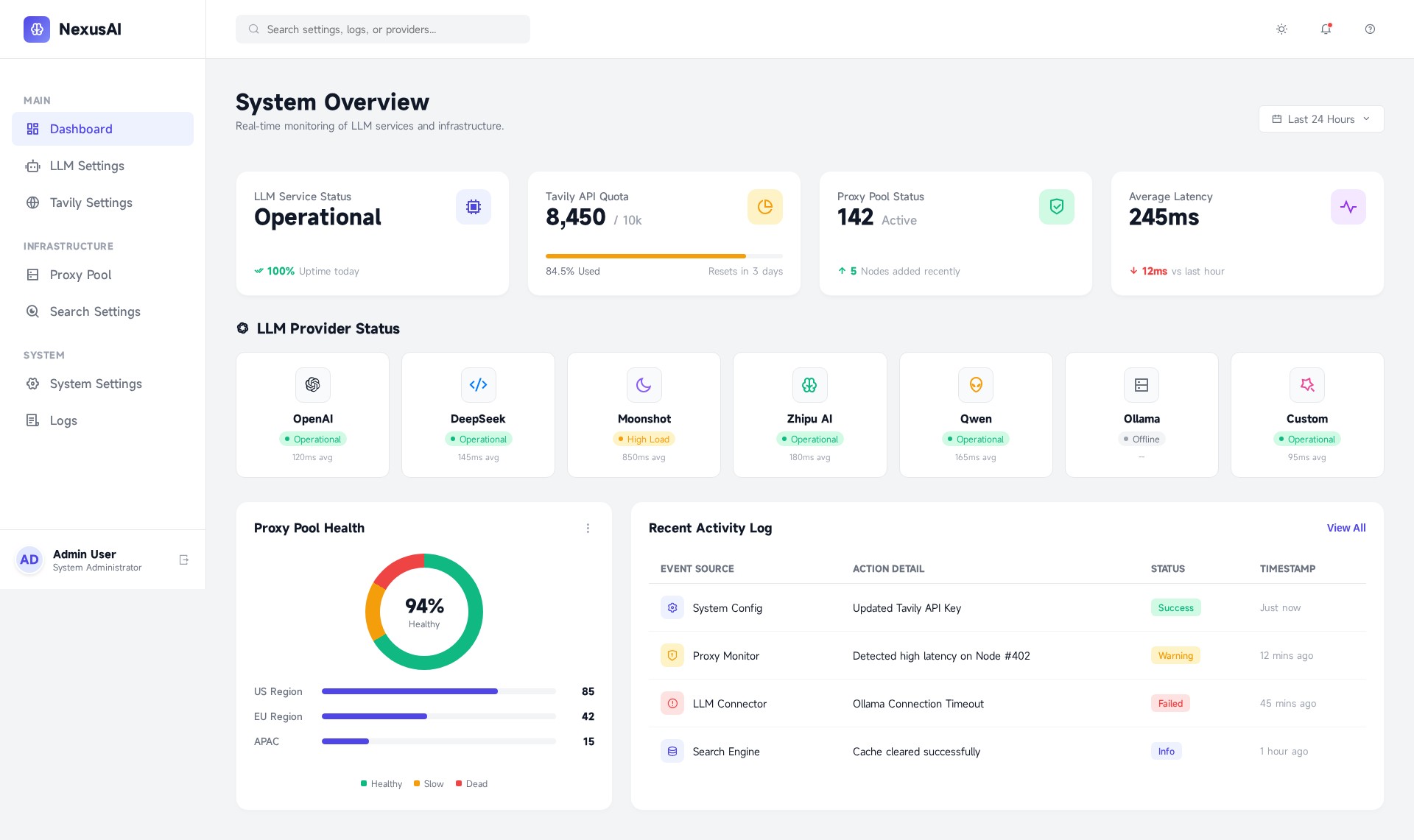
Task: Click the help question mark icon
Action: 1370,29
